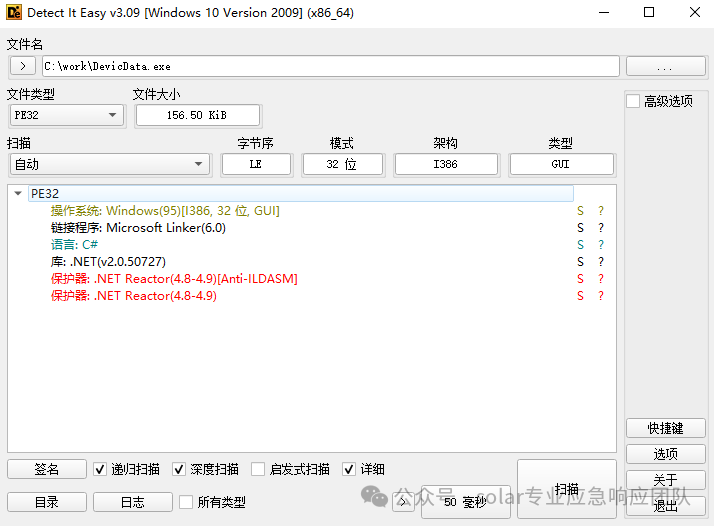Click the arrow button beside file path
Screen dimensions: 714x526
point(23,66)
